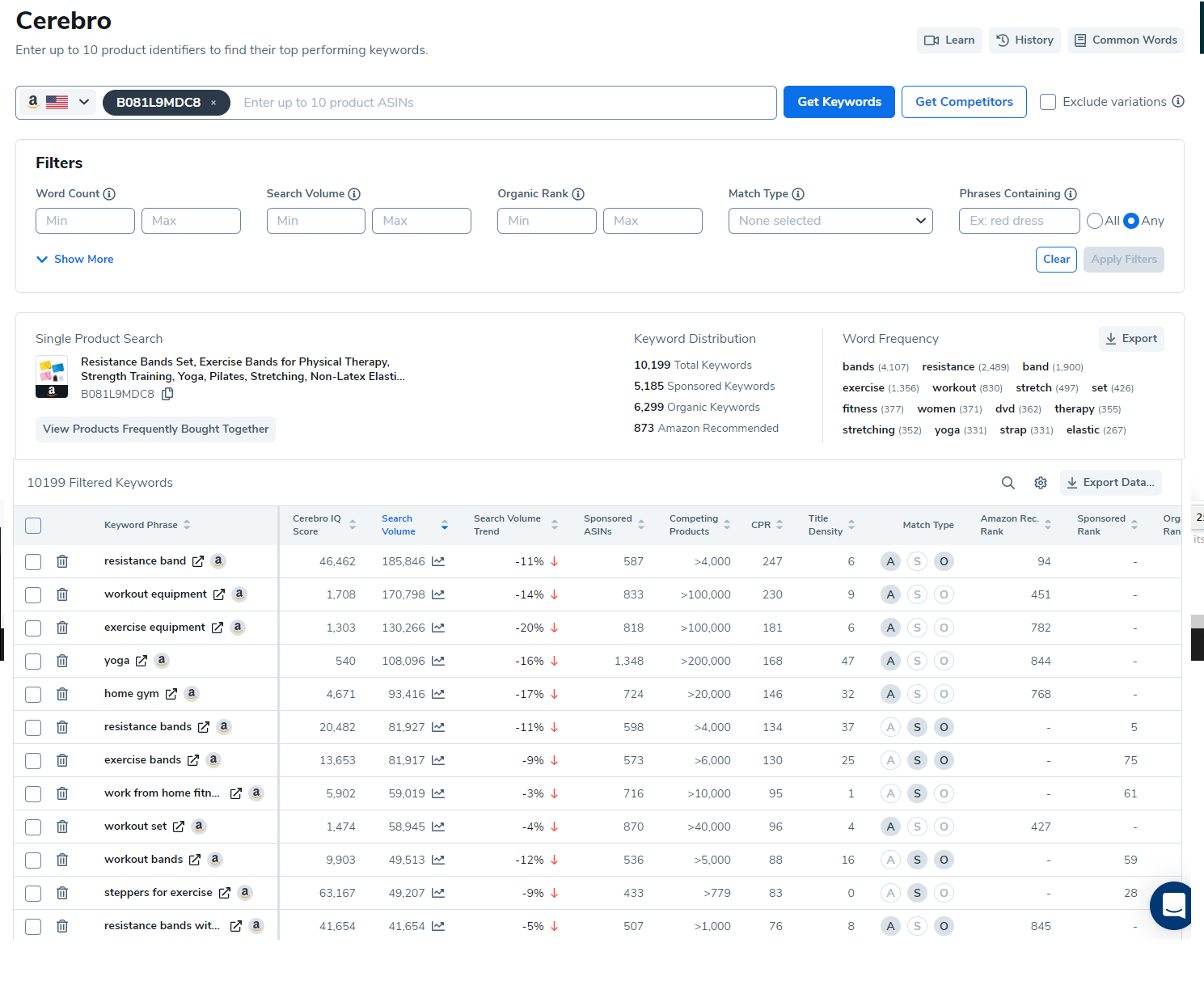1204x981 pixels.
Task: Click Amazon icon next to 'yoga'
Action: (x=162, y=661)
